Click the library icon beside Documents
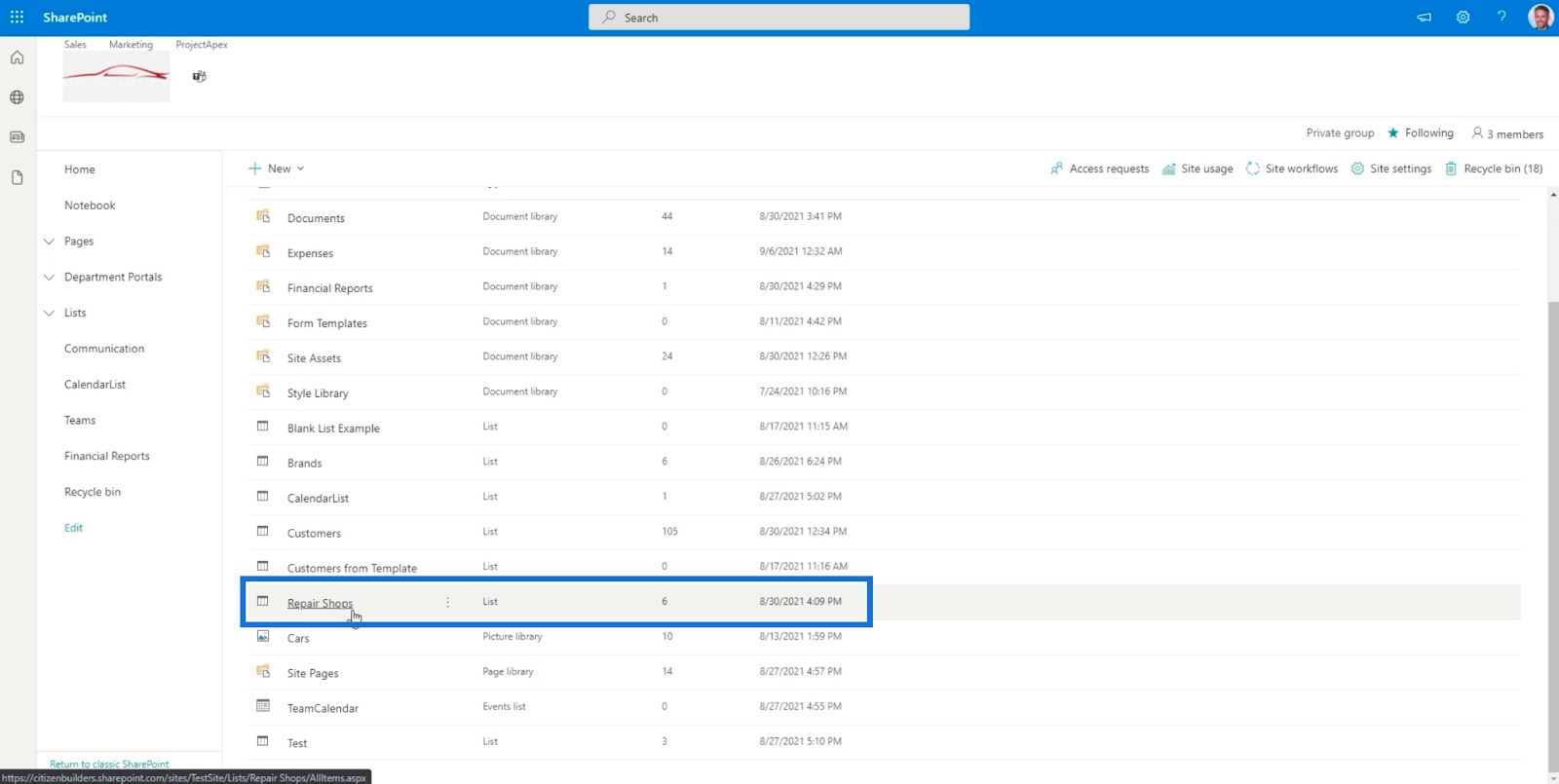1559x784 pixels. click(x=263, y=216)
